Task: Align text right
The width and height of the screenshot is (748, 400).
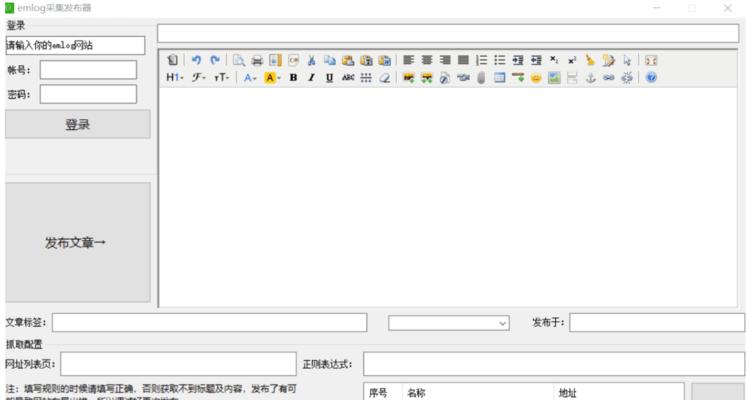Action: pyautogui.click(x=445, y=60)
